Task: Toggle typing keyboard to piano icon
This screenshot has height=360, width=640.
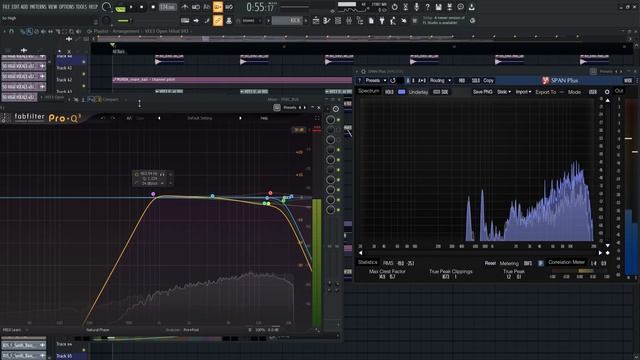Action: pos(185,20)
